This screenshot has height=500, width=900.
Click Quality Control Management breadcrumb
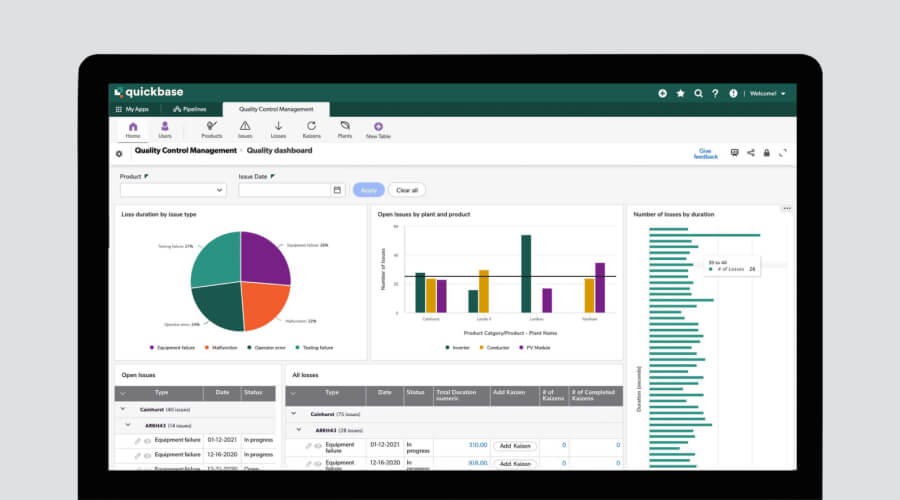[185, 150]
